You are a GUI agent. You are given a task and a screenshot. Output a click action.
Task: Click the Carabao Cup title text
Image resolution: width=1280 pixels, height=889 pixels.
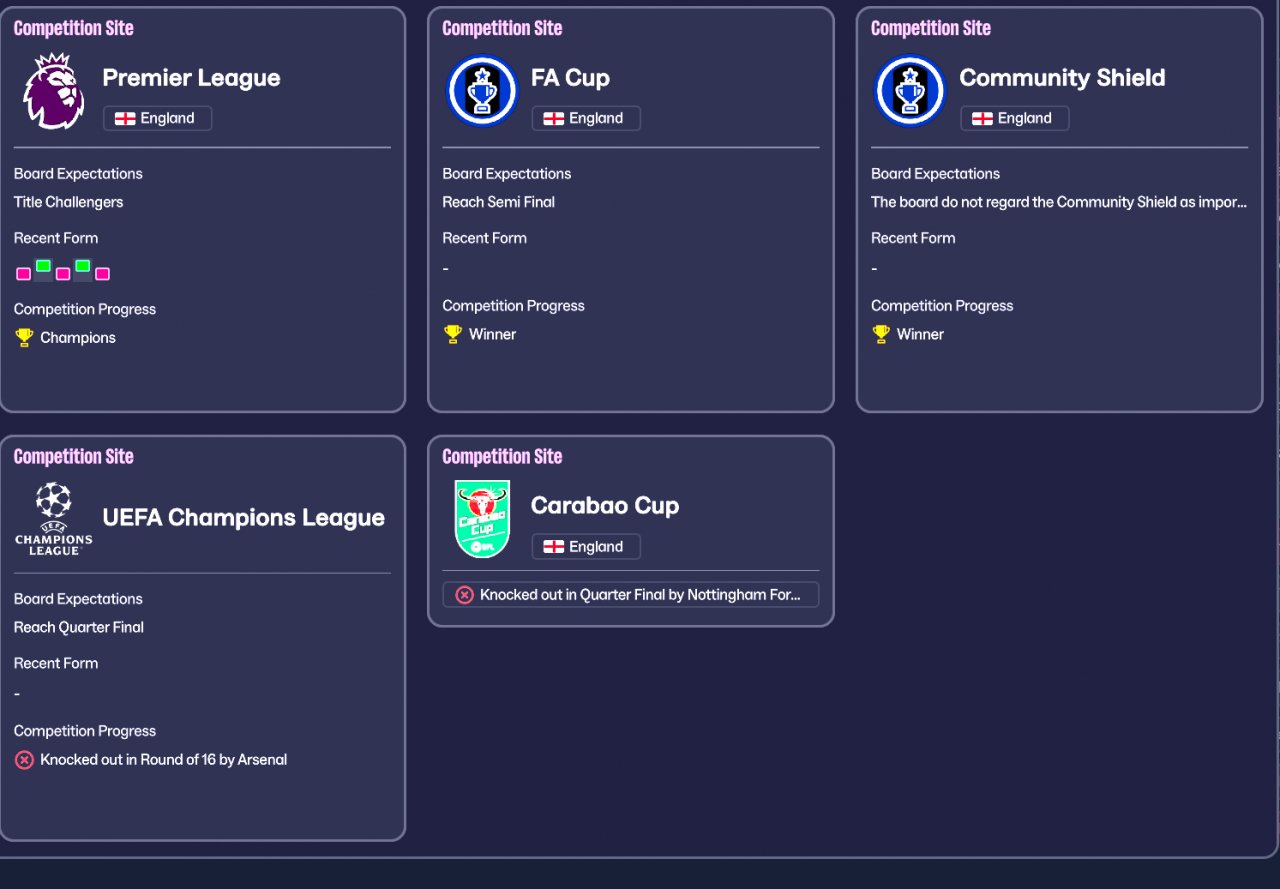point(605,506)
